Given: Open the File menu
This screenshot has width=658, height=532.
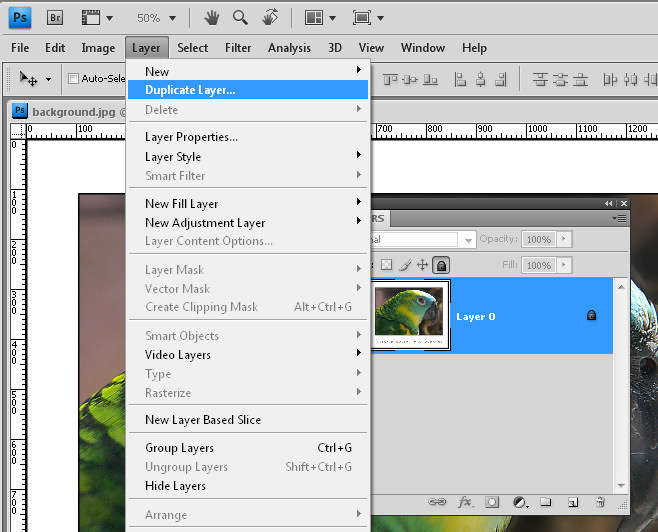Looking at the screenshot, I should (20, 48).
